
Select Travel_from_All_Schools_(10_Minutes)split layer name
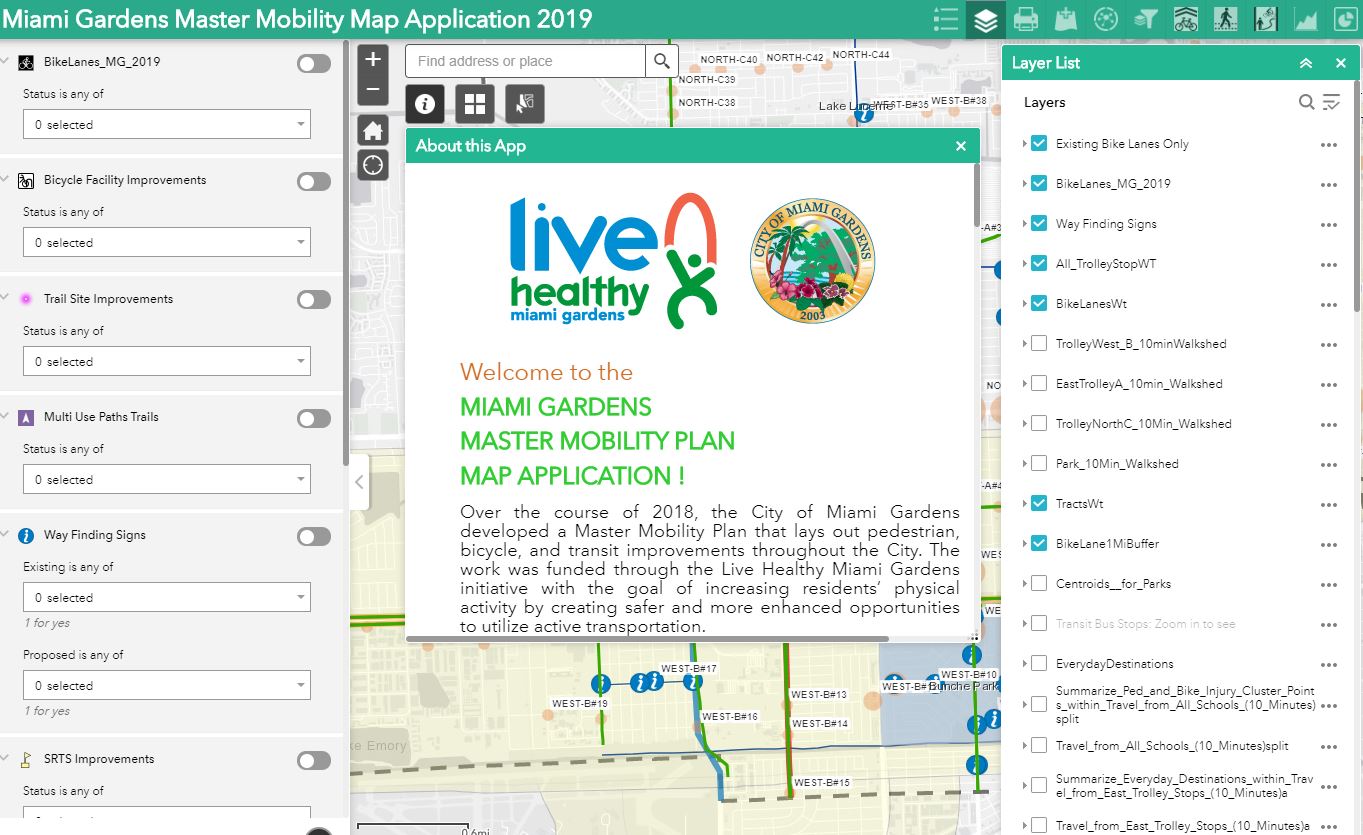(1172, 746)
